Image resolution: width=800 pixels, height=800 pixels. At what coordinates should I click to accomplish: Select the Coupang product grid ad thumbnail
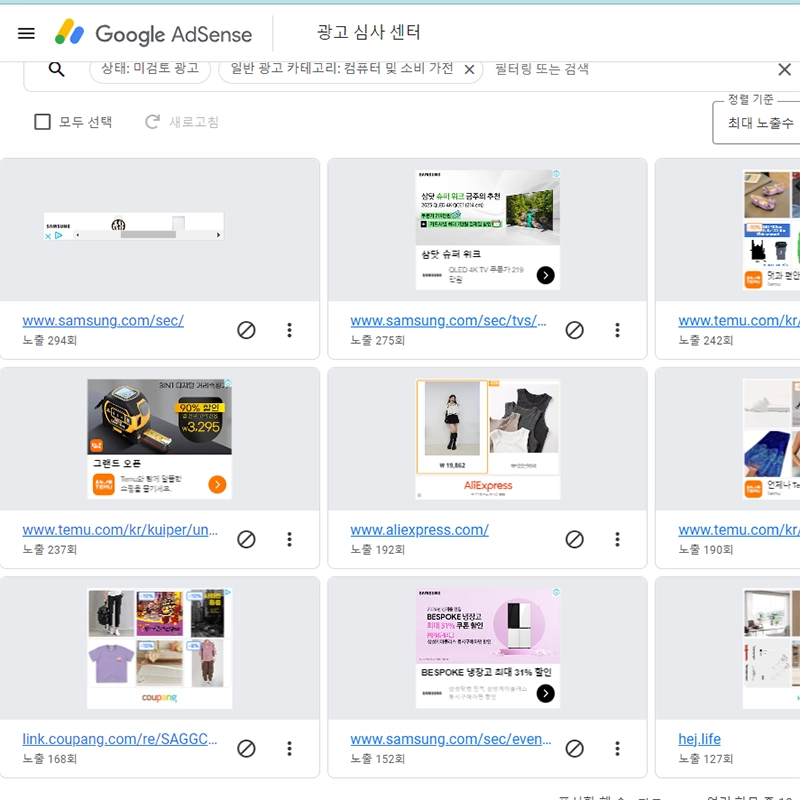click(159, 648)
